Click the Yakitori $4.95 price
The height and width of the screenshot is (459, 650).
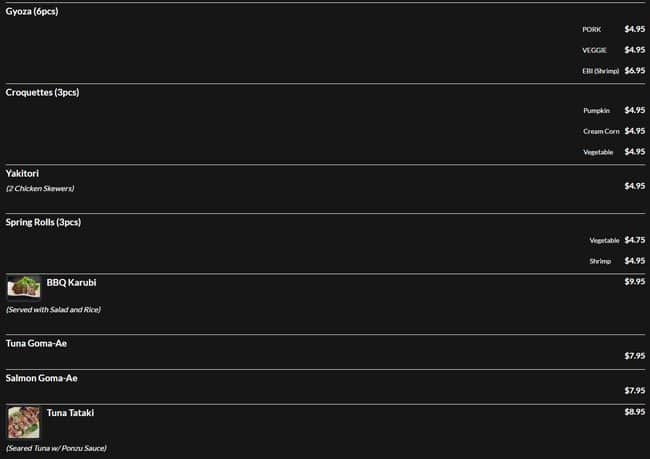coord(634,186)
